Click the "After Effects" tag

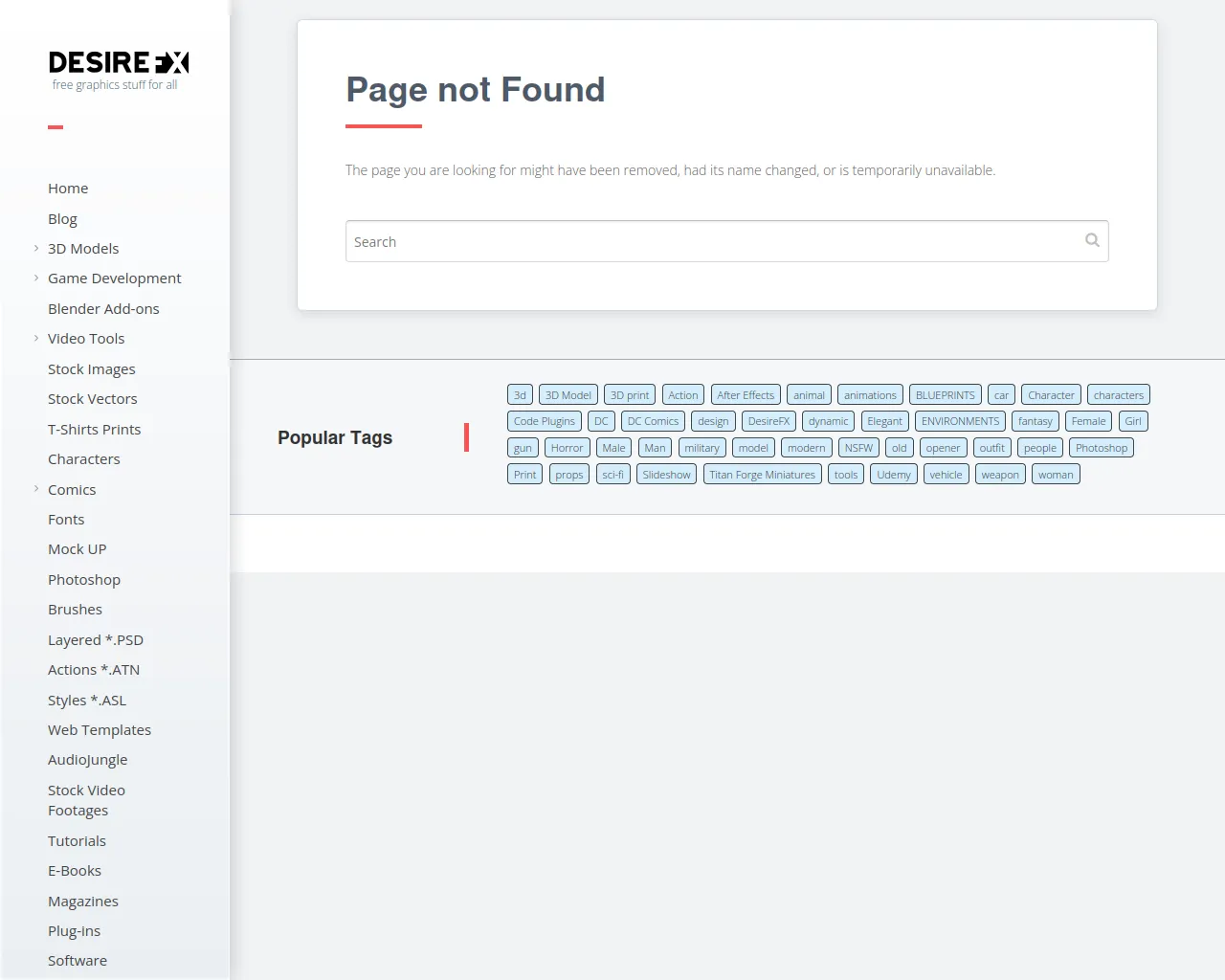[746, 394]
